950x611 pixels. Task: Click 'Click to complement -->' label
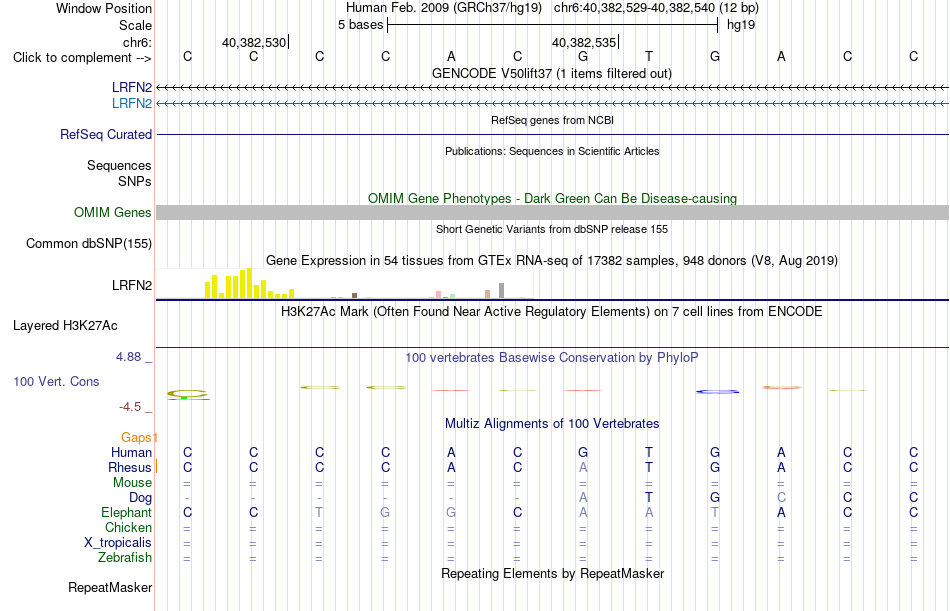(82, 58)
